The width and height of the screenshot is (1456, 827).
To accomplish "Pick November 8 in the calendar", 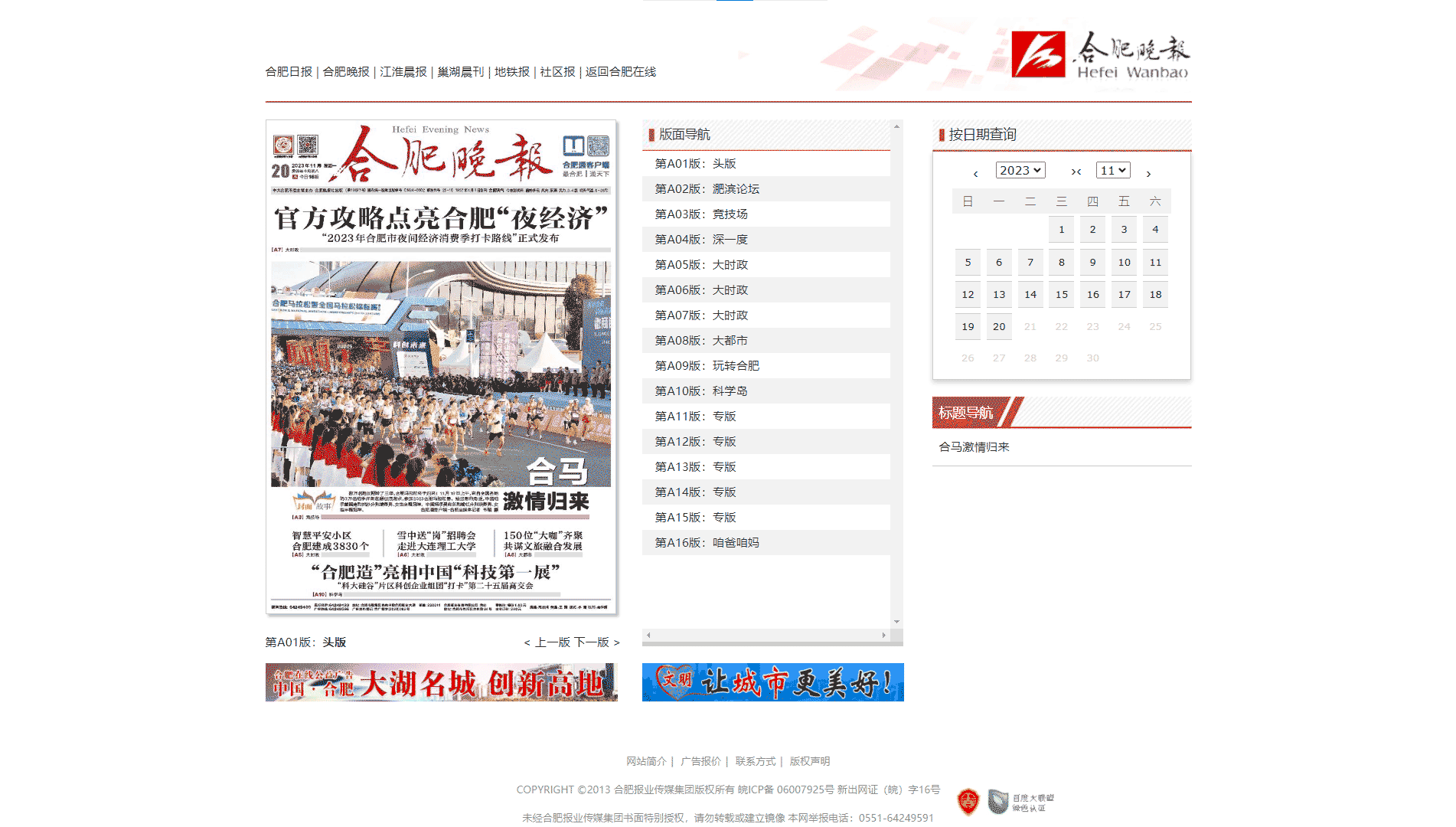I will pos(1062,263).
